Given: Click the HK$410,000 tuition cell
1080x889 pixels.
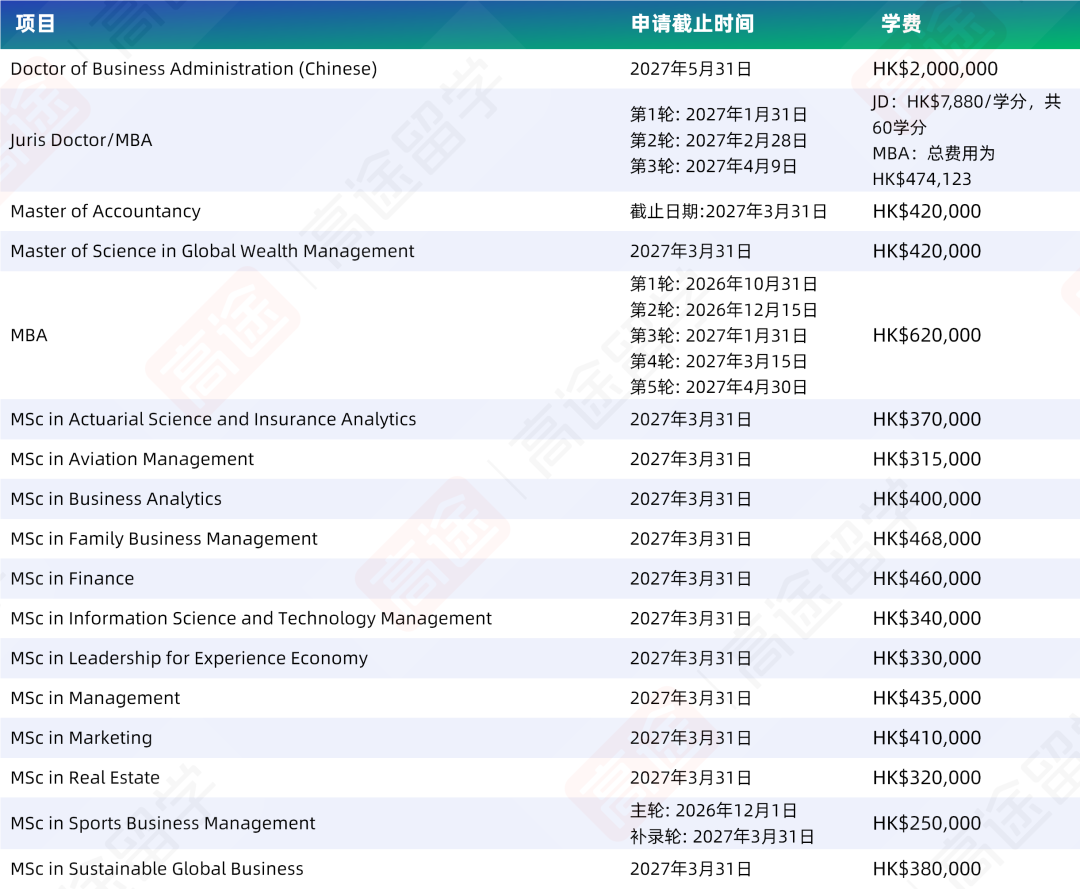Looking at the screenshot, I should tap(926, 739).
